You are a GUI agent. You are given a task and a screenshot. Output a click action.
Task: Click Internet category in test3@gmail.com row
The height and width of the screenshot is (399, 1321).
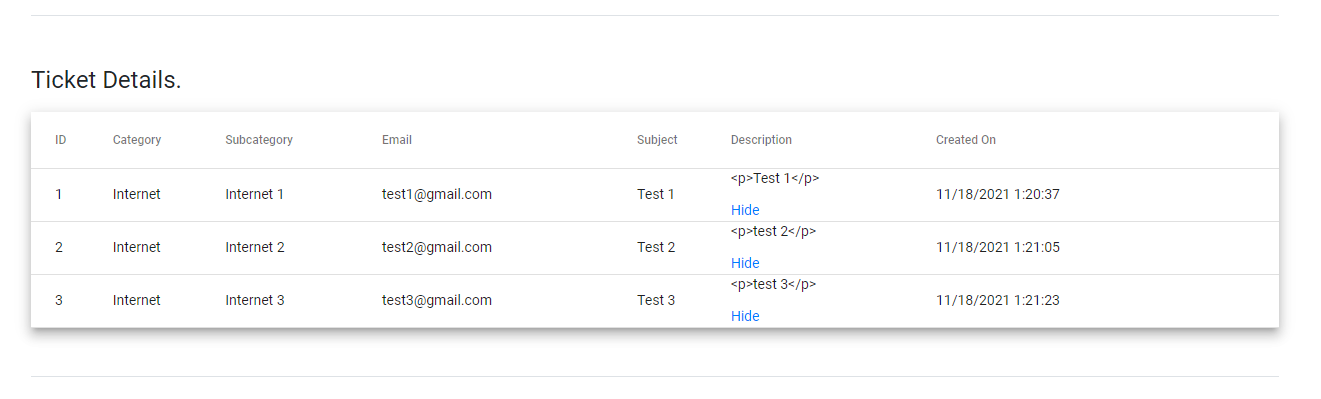(x=137, y=300)
